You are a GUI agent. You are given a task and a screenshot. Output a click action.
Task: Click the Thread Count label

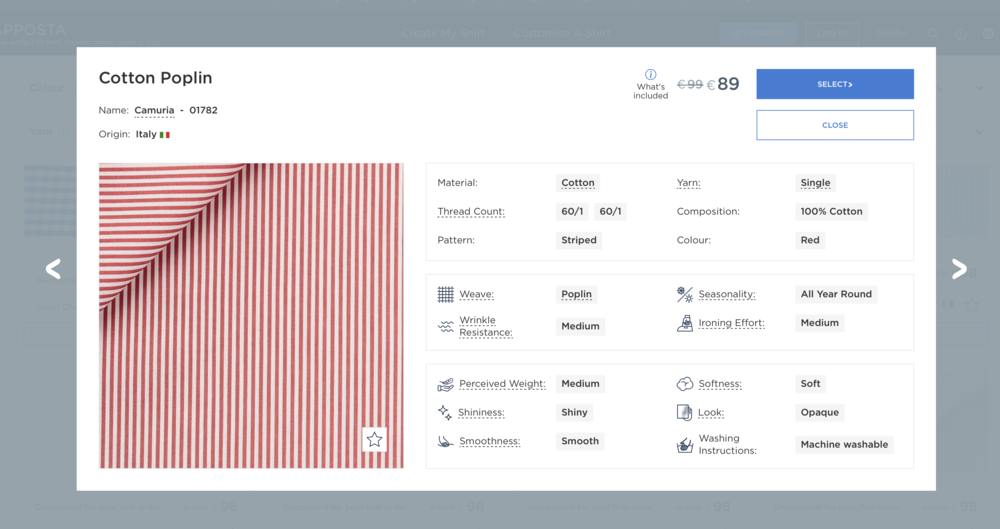point(471,211)
